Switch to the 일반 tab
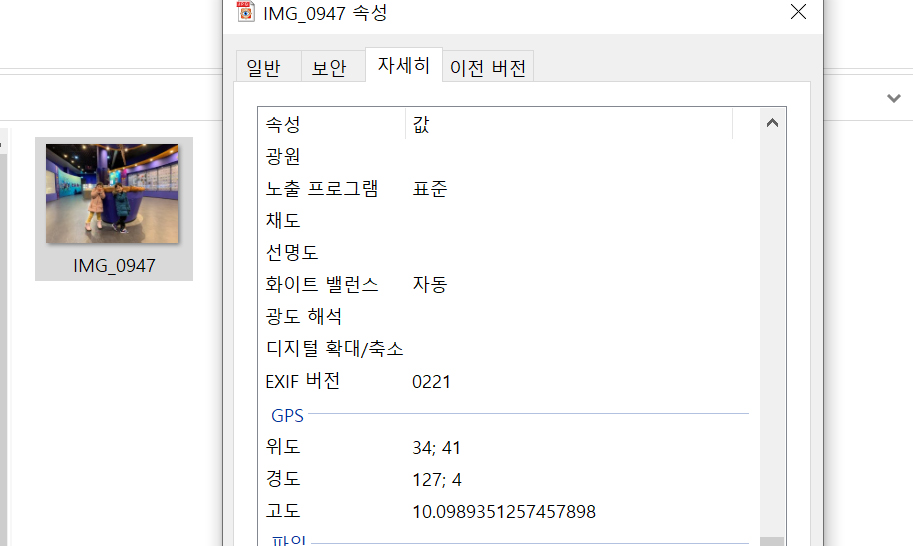Screen dimensions: 913x546 pyautogui.click(x=268, y=67)
